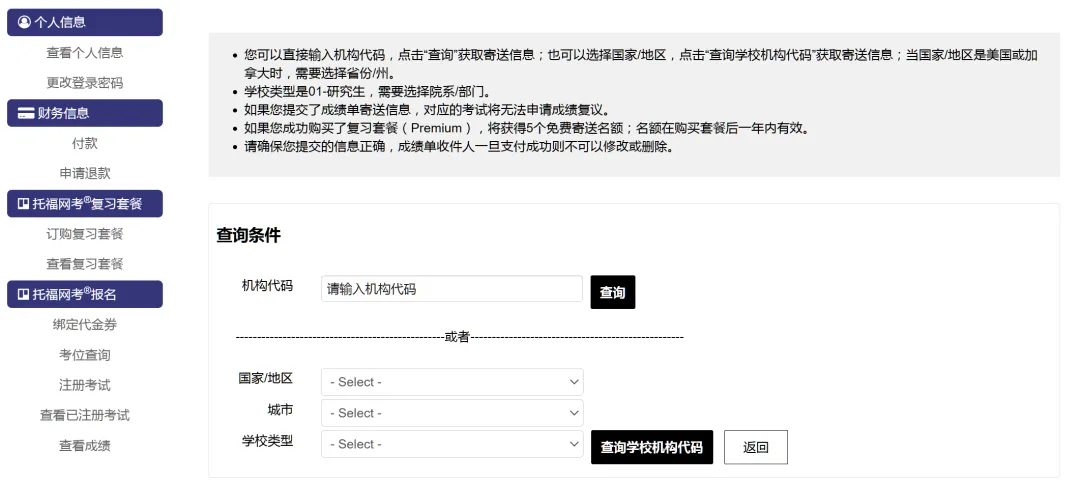
Task: Open 查看复习套餐 link
Action: pos(85,264)
